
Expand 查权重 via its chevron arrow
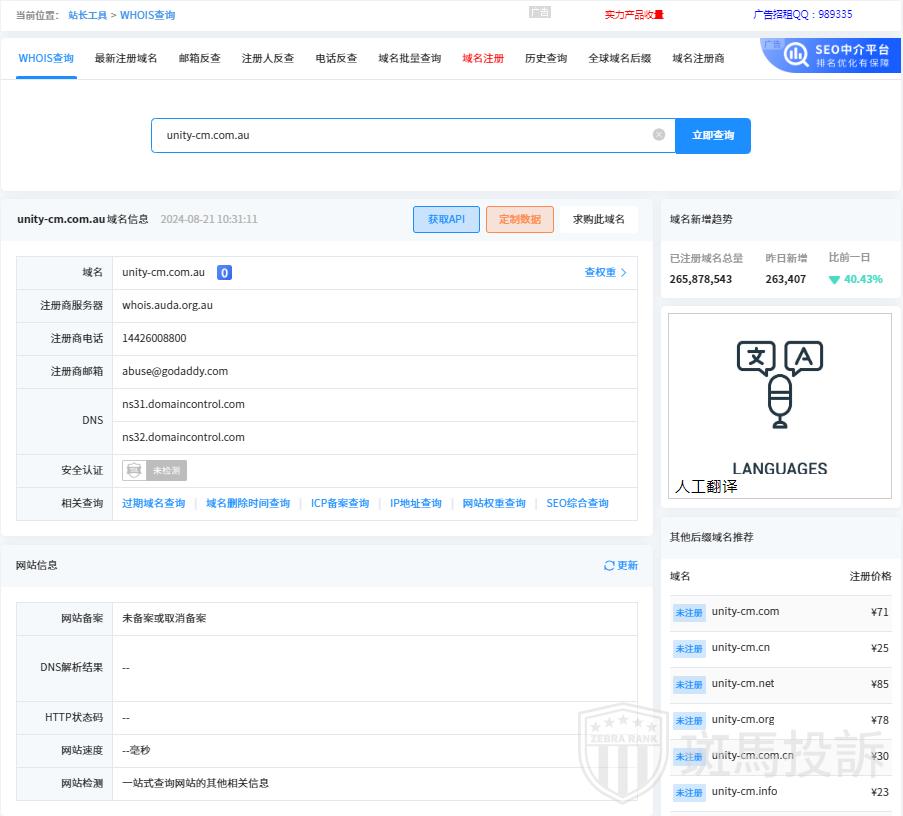pyautogui.click(x=624, y=272)
